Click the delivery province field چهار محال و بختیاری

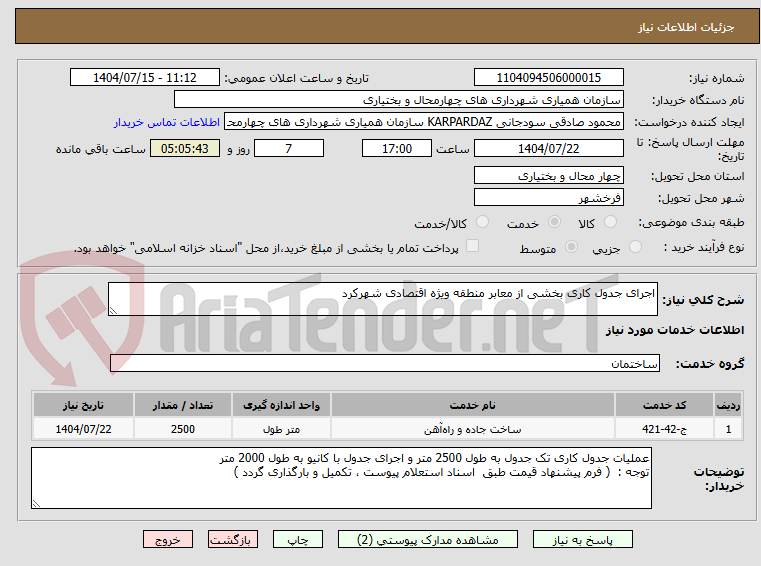coord(548,175)
